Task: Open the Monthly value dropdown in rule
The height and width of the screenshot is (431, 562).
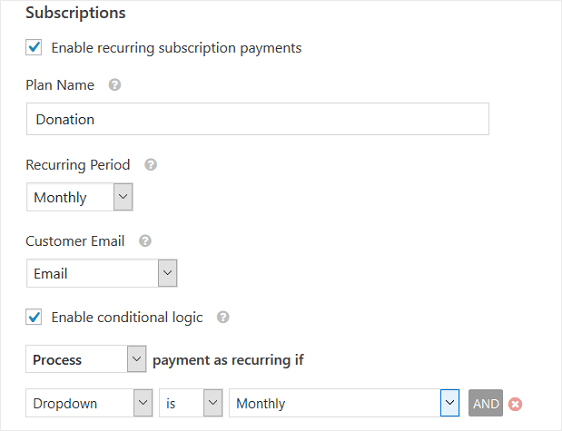Action: pyautogui.click(x=344, y=403)
